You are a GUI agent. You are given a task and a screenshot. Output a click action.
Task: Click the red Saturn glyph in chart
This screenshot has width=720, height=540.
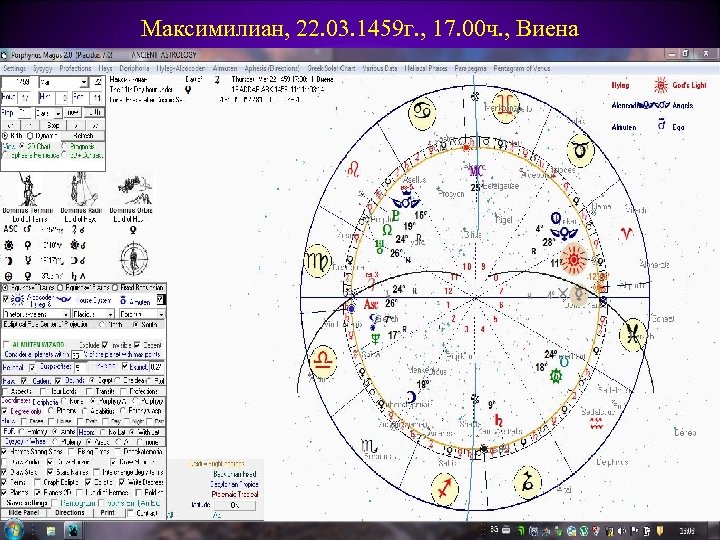click(498, 420)
